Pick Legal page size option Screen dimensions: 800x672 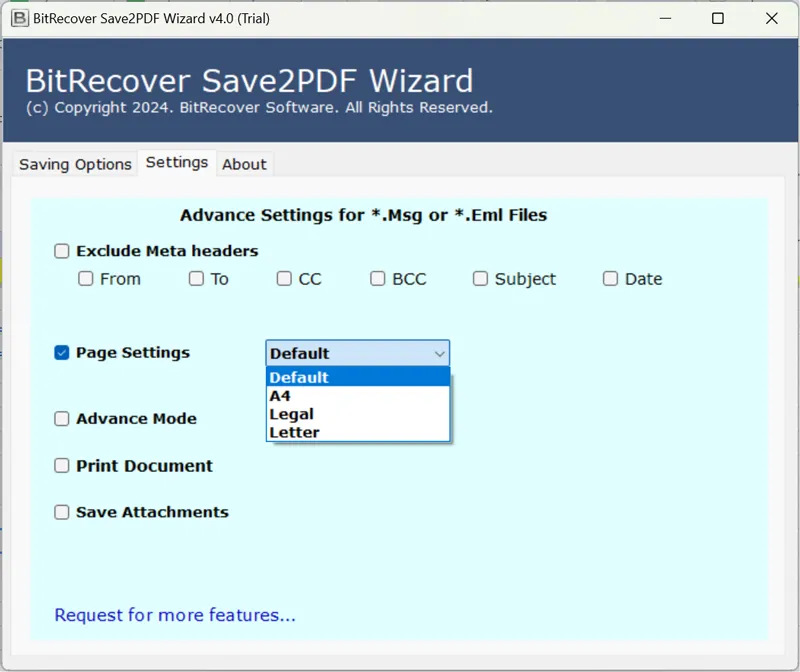[358, 414]
